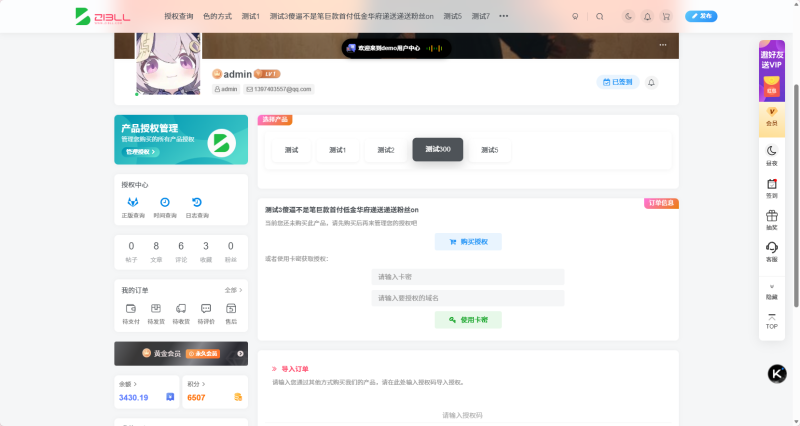Open the banner three-dots options

663,45
